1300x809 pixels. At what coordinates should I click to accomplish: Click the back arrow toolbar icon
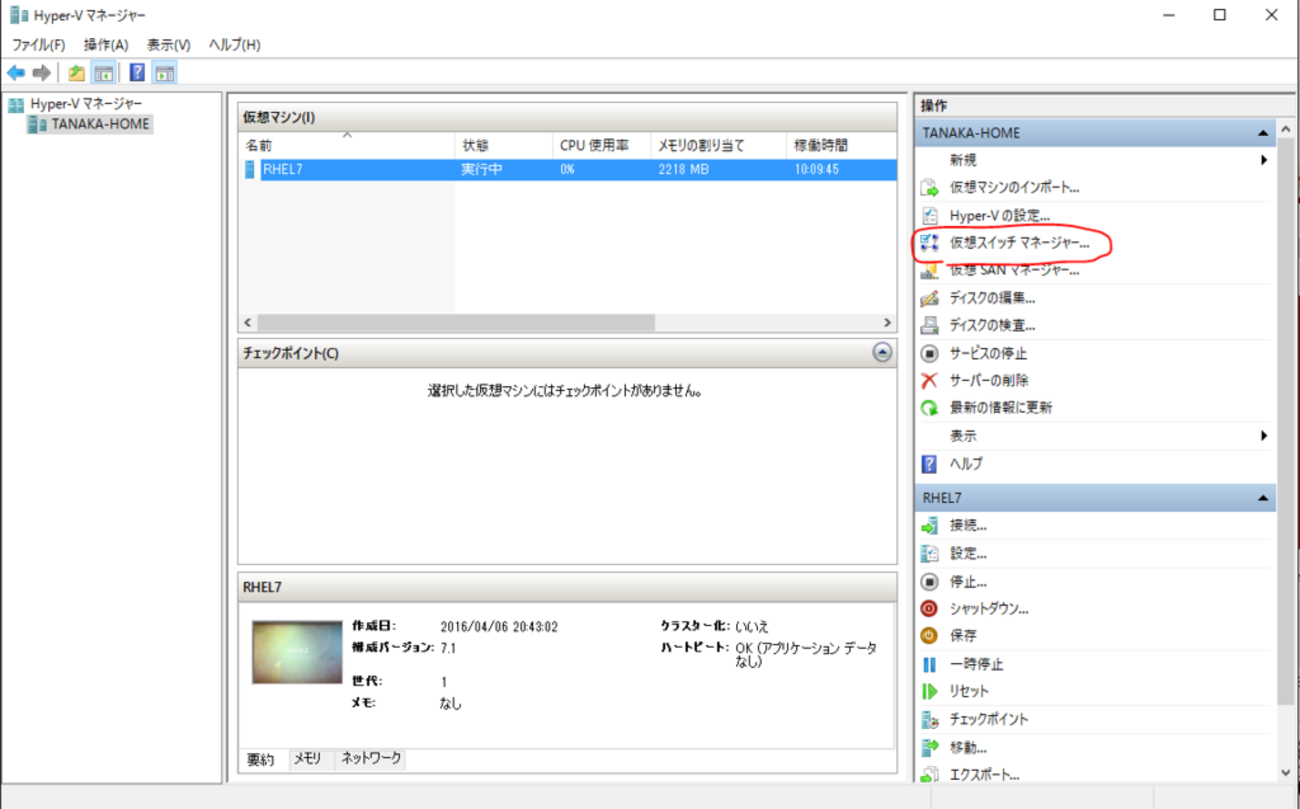(15, 73)
